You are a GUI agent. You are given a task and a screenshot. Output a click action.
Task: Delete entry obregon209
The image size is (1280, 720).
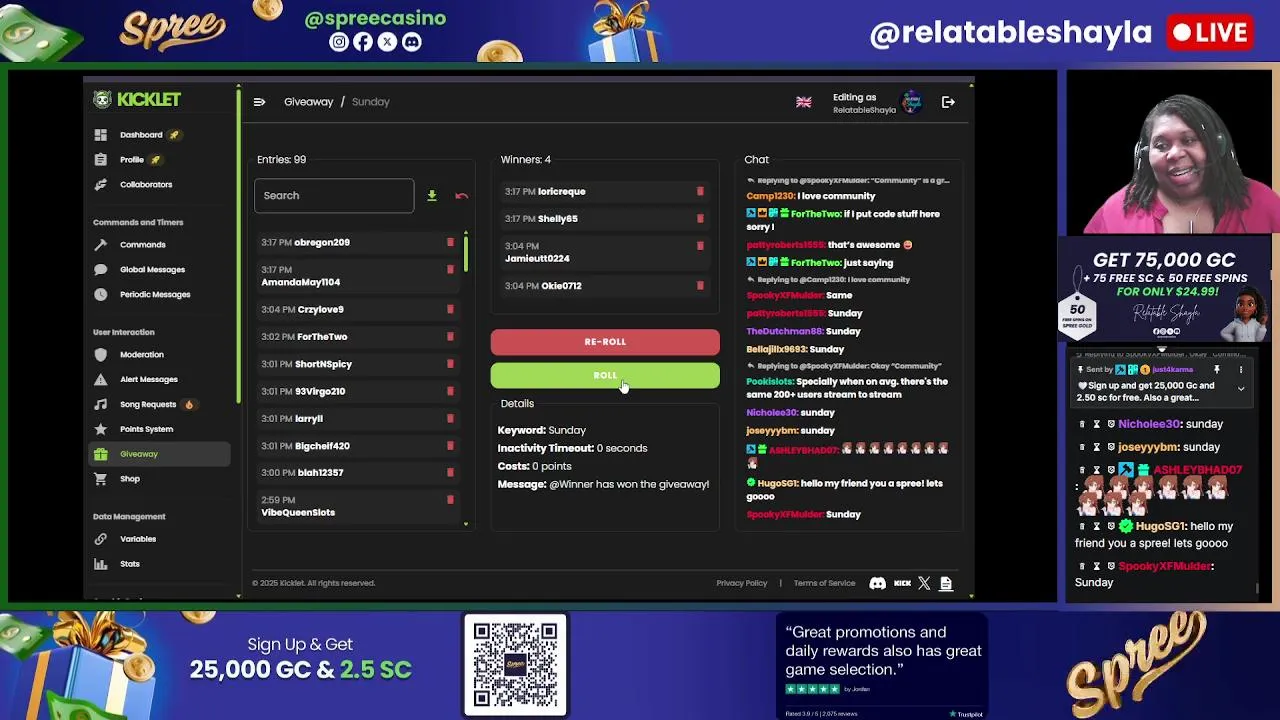(x=450, y=242)
